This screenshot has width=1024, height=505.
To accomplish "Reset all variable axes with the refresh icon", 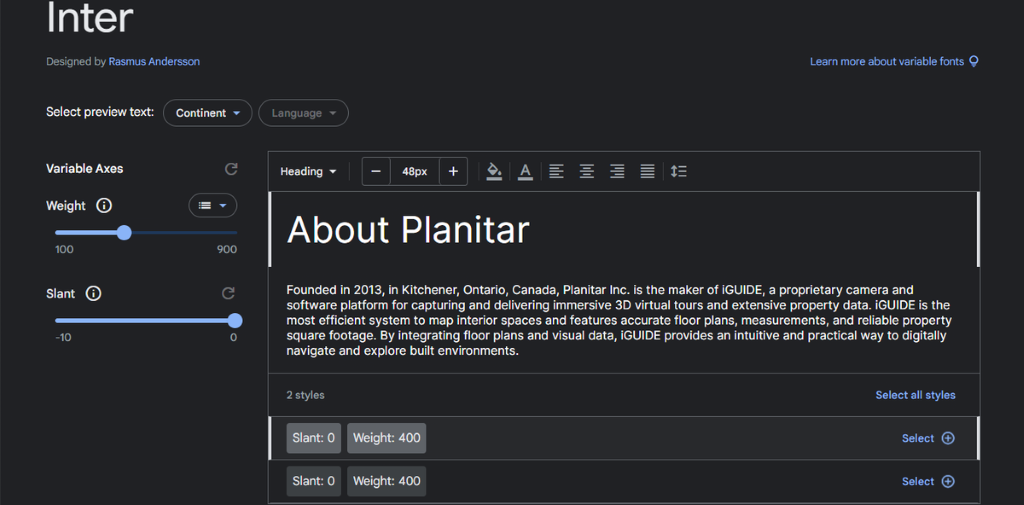I will click(x=231, y=169).
